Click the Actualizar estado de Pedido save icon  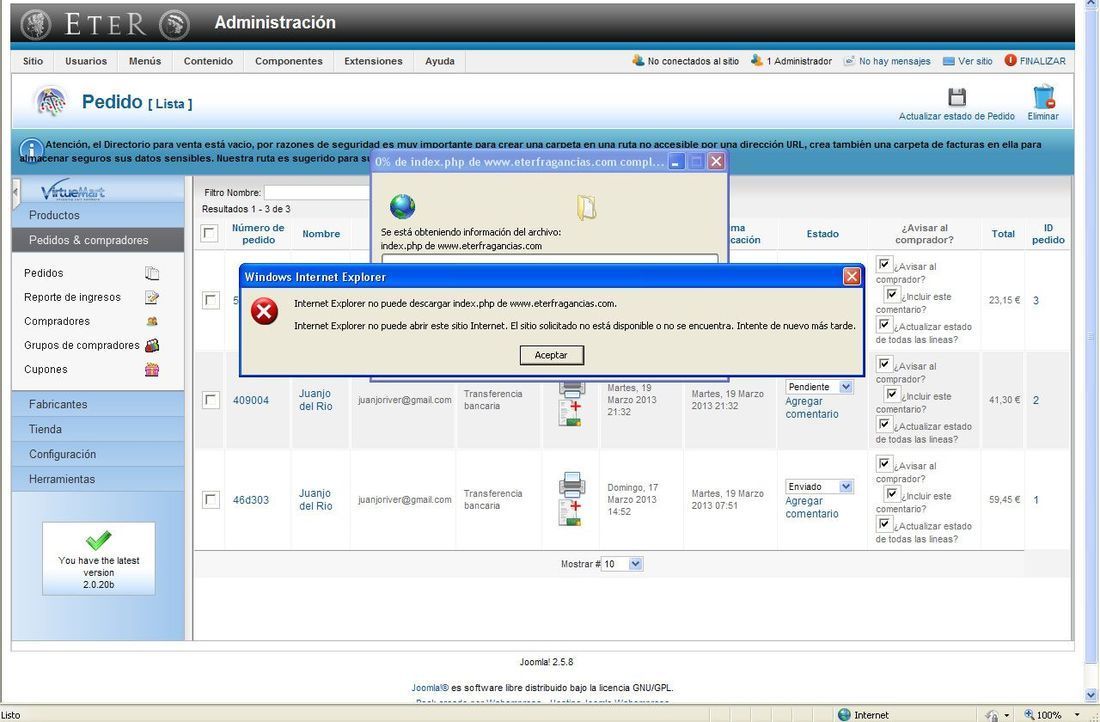(957, 97)
